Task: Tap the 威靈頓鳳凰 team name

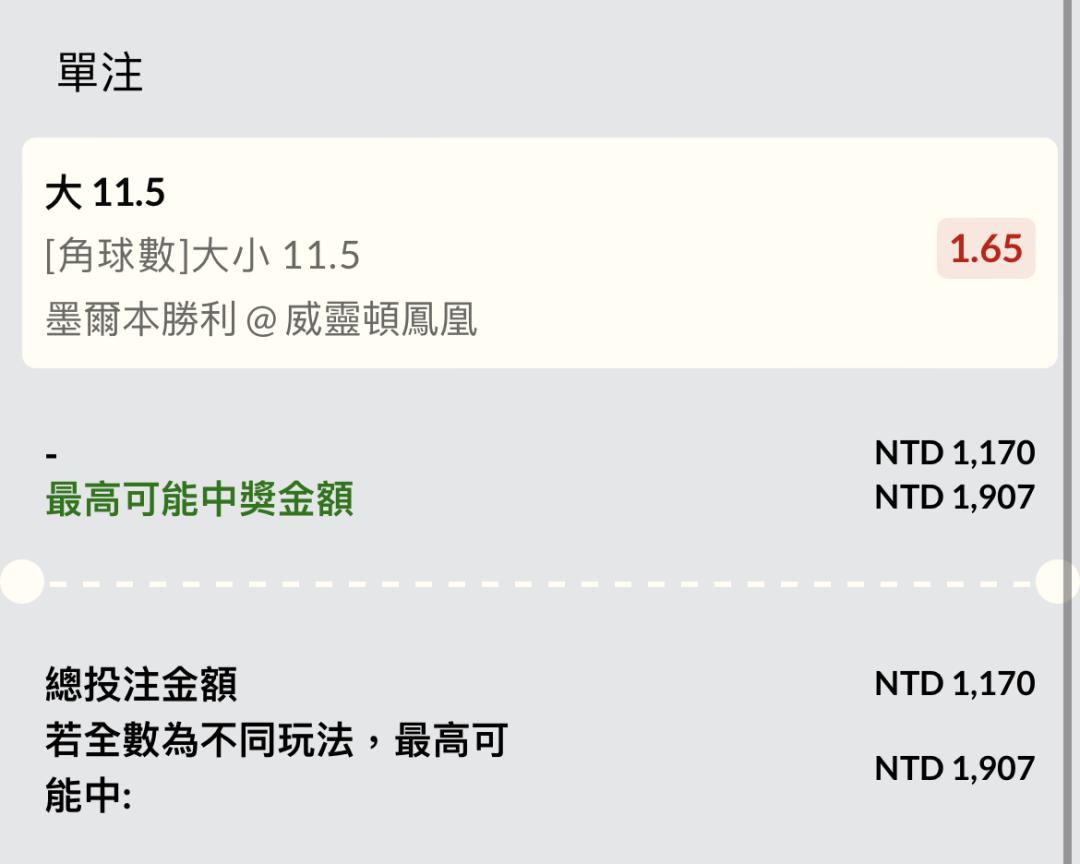Action: pos(381,320)
